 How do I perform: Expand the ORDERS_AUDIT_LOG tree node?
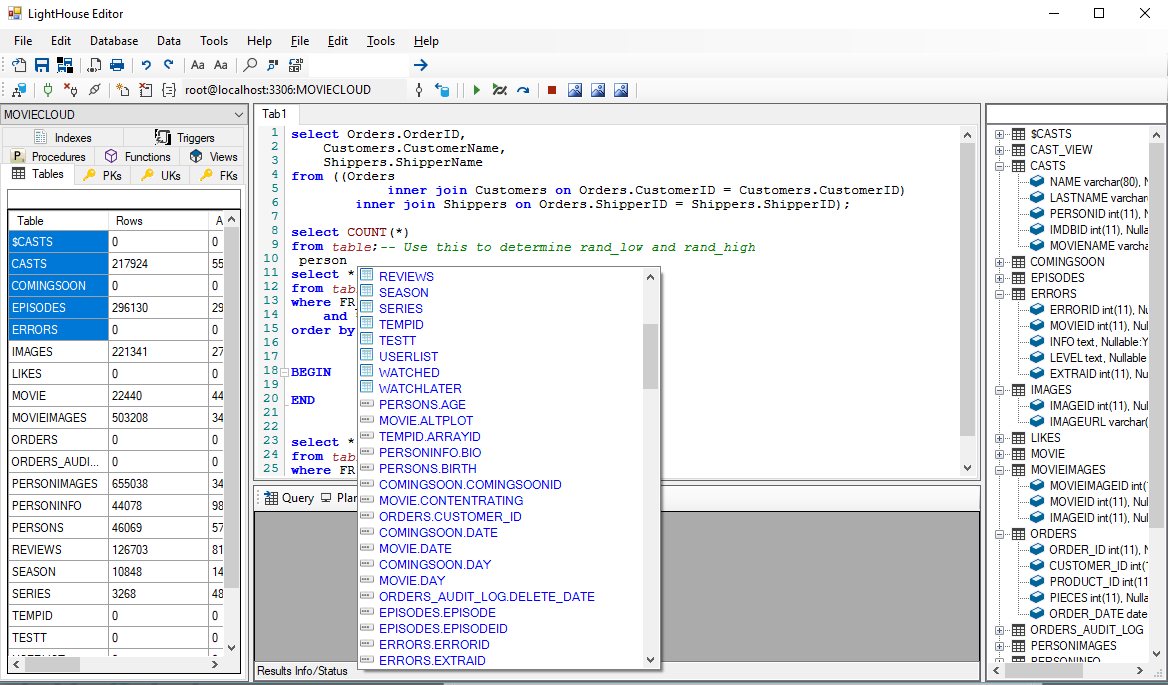point(999,630)
